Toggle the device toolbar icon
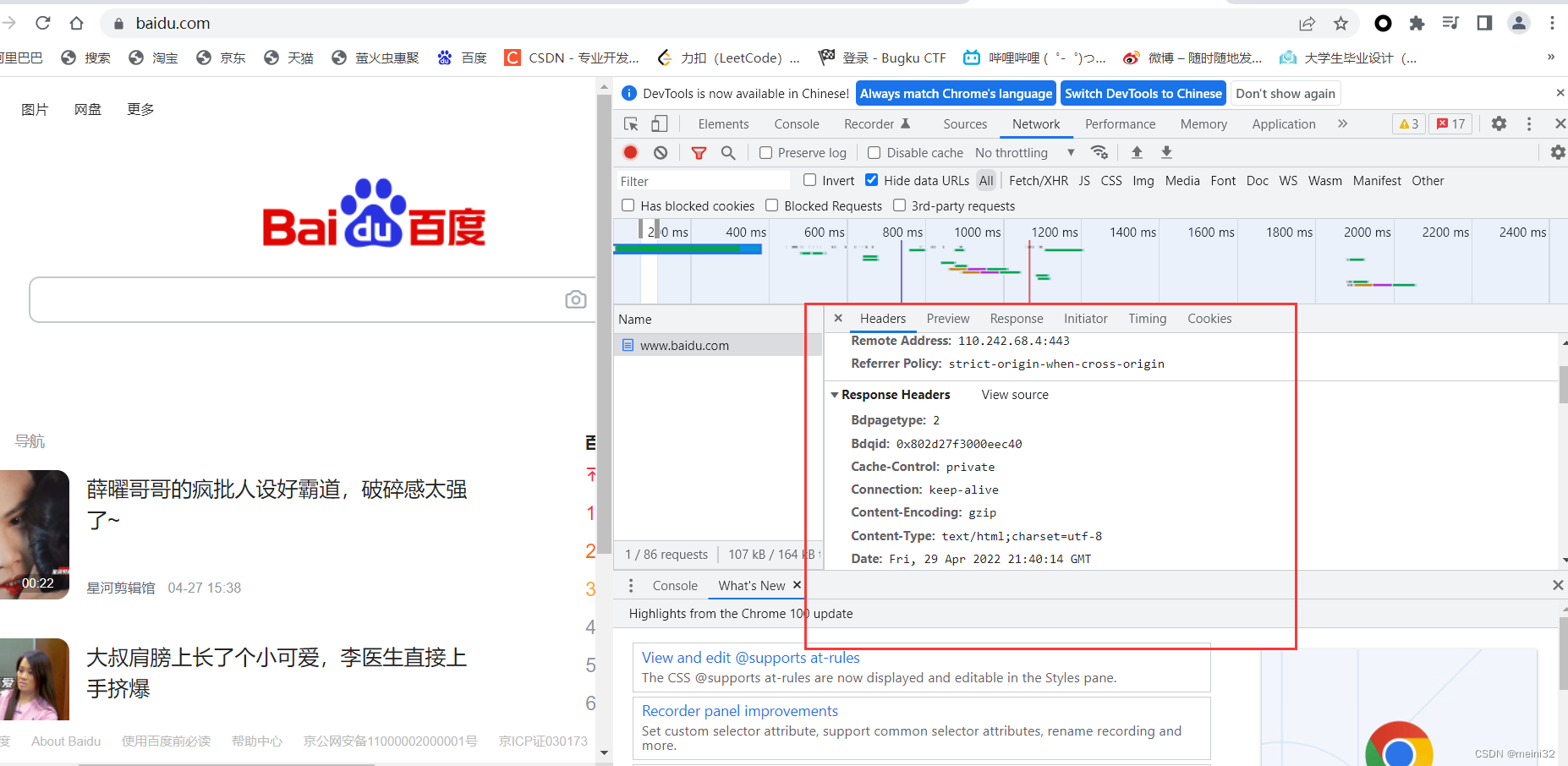 [x=660, y=124]
